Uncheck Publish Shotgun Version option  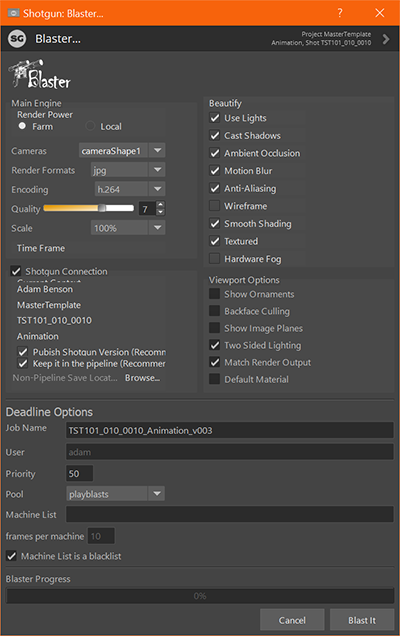pyautogui.click(x=23, y=352)
